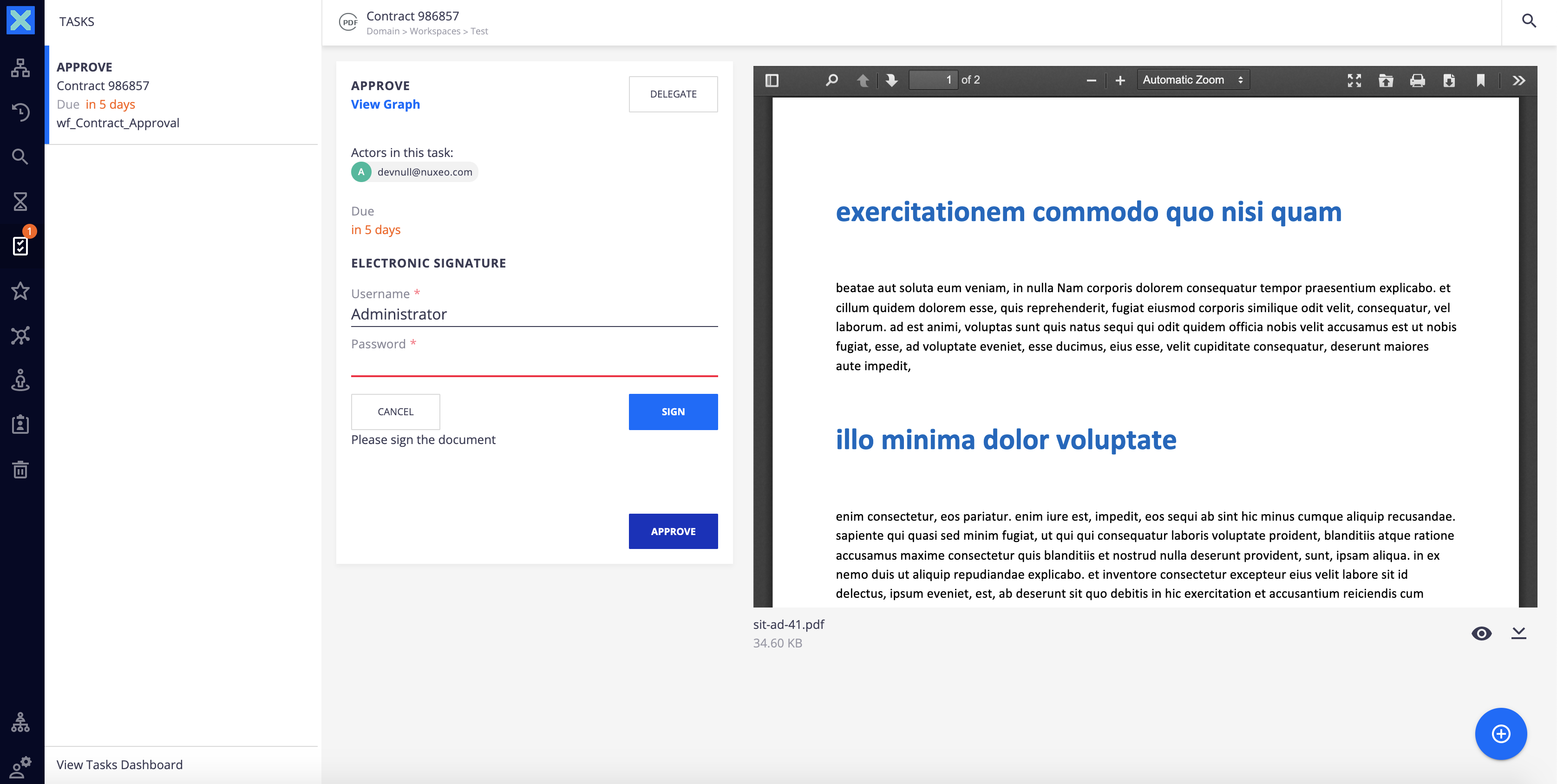
Task: Select the Approve Contract 986857 task
Action: click(181, 95)
